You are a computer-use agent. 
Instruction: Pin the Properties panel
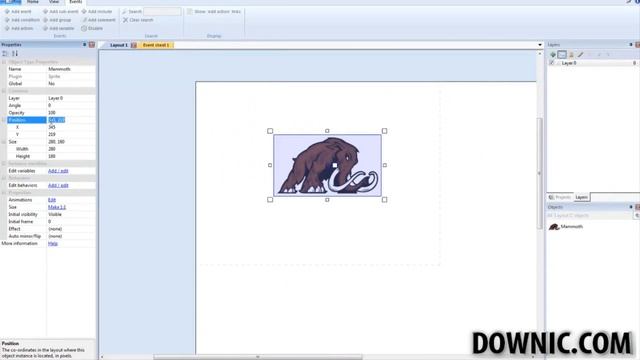pos(84,44)
